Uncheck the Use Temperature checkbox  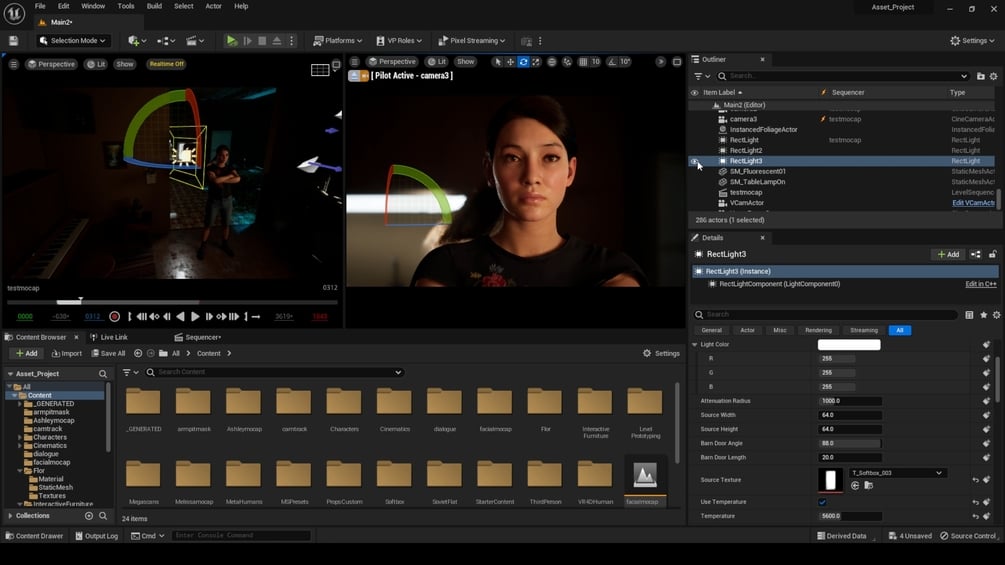pos(822,502)
